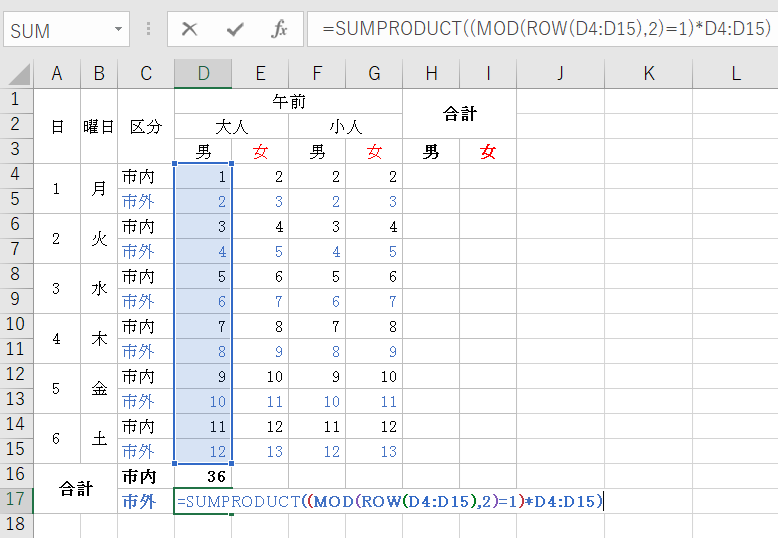Viewport: 778px width, 538px height.
Task: Select row 10 header
Action: pyautogui.click(x=16, y=326)
